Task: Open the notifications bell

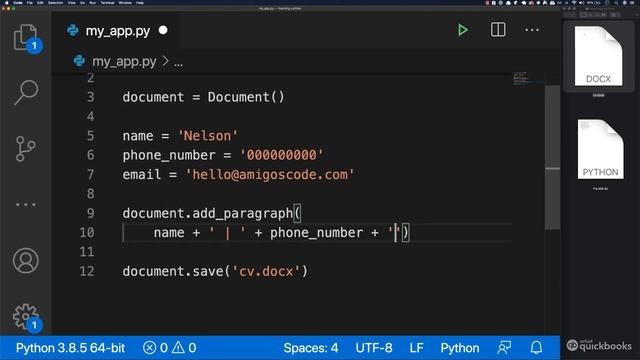Action: click(536, 348)
